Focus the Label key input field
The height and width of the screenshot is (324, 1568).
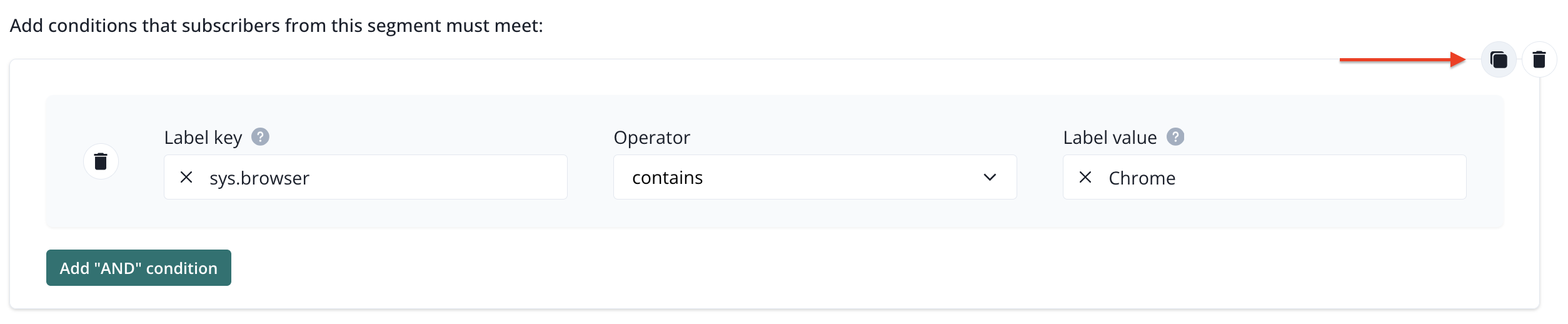438,178
